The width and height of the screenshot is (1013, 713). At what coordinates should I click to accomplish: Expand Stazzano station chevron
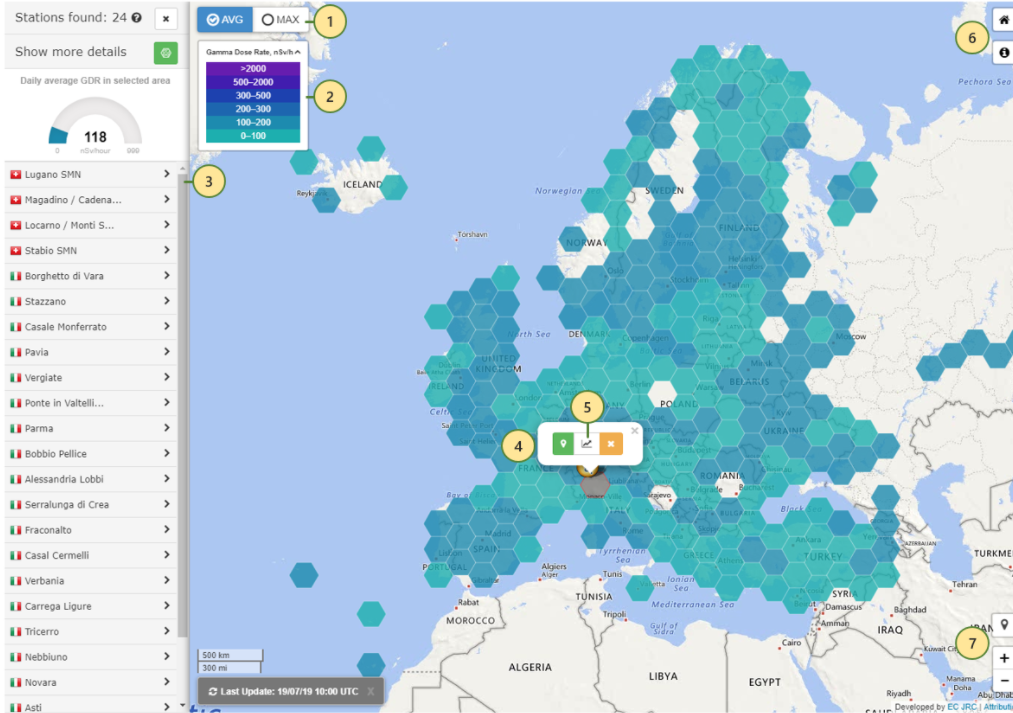[x=167, y=301]
